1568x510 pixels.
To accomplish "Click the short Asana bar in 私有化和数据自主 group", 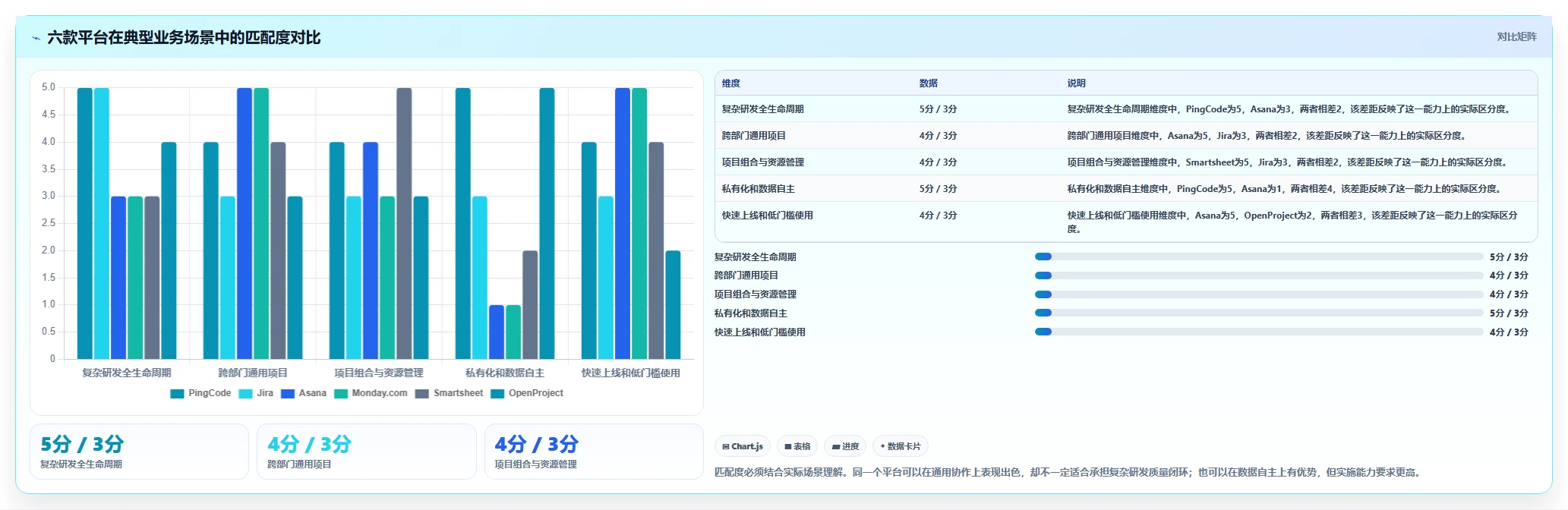I will pos(497,332).
